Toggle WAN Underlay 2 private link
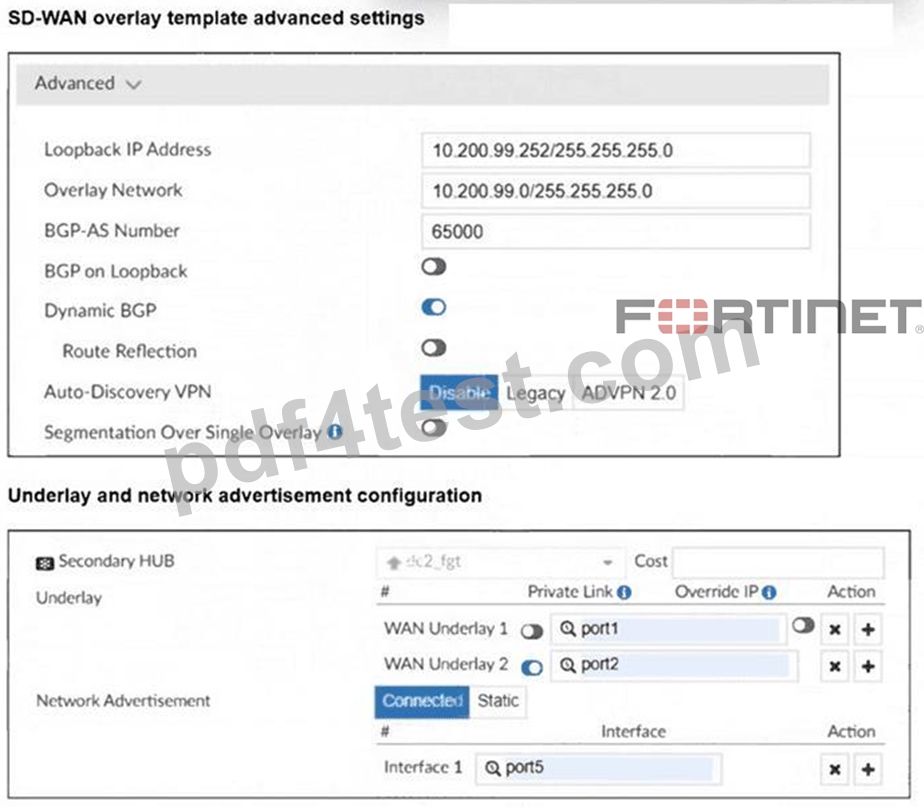The width and height of the screenshot is (924, 809). coord(532,668)
